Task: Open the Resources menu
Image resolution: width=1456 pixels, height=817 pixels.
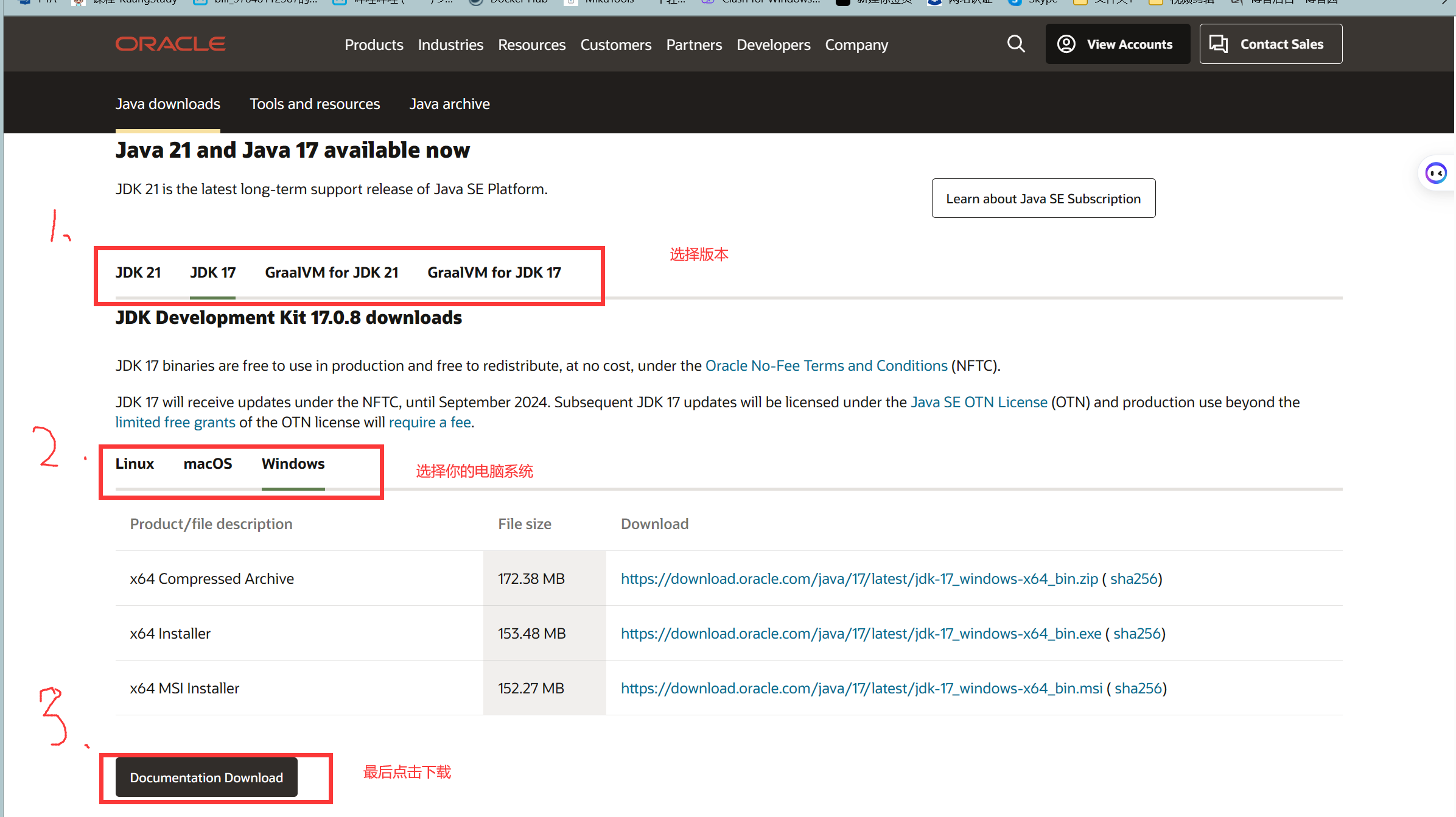Action: [x=531, y=44]
